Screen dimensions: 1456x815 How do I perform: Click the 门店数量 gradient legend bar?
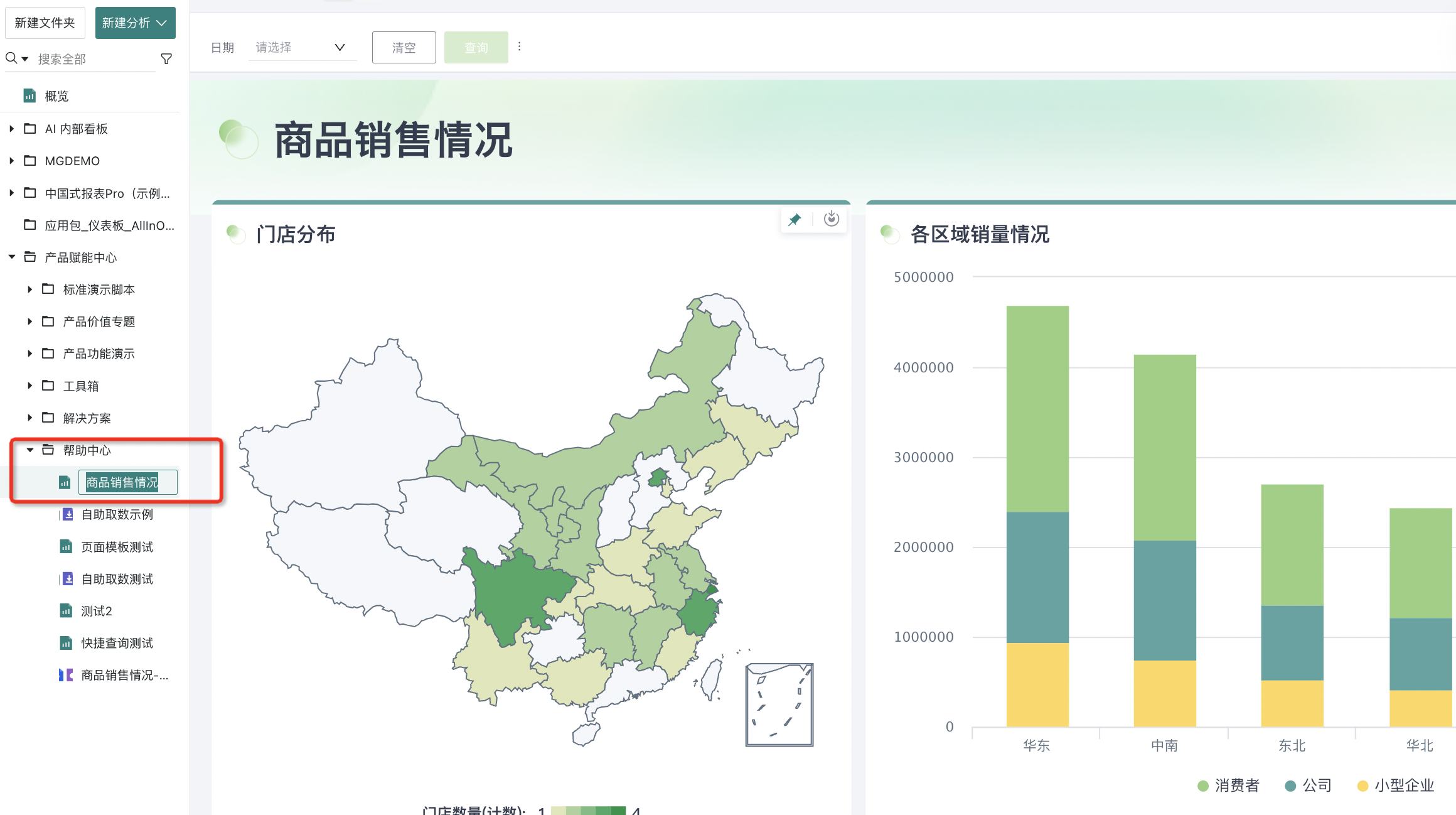point(588,811)
